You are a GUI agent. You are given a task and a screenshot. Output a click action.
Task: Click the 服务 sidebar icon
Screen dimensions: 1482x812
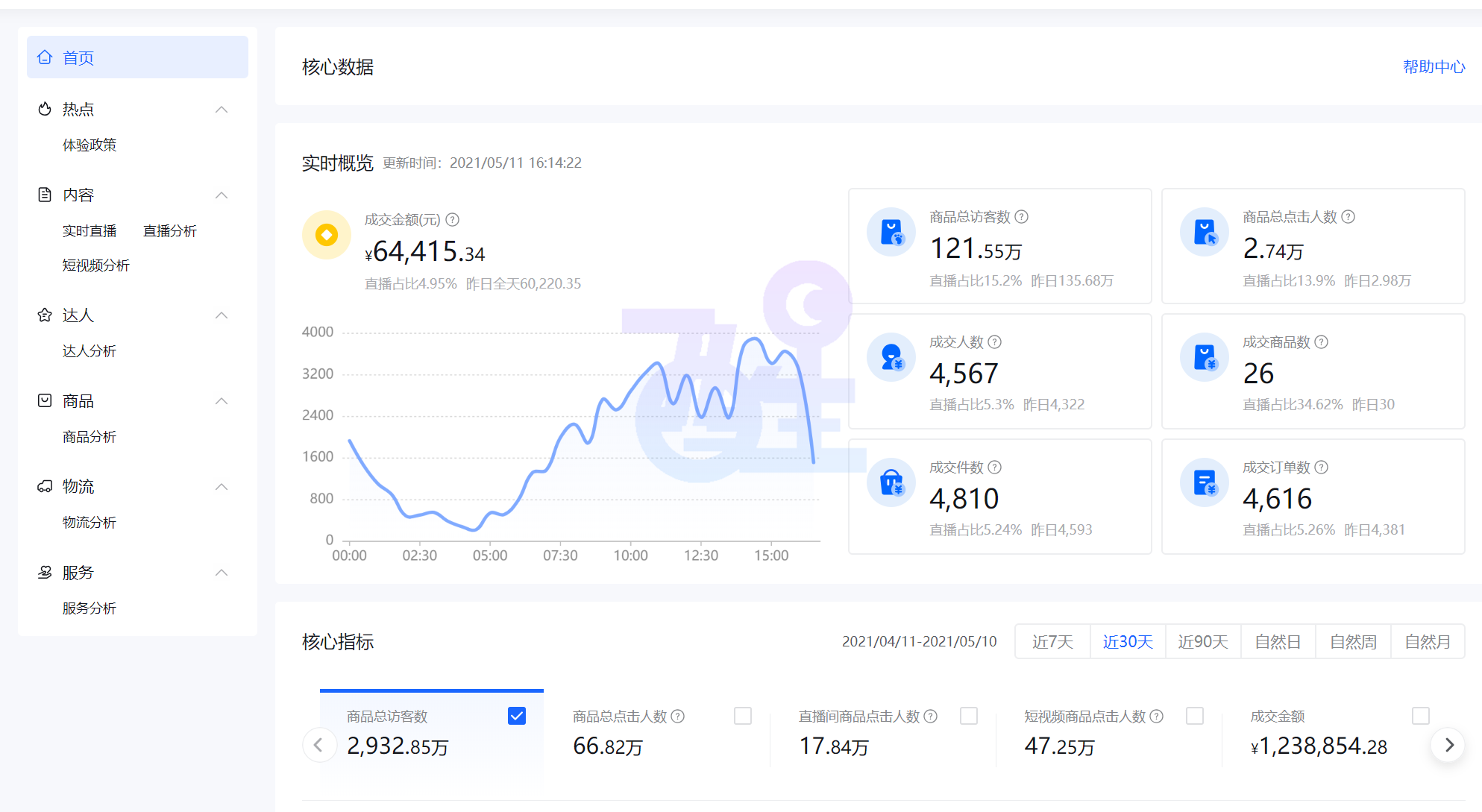(45, 572)
